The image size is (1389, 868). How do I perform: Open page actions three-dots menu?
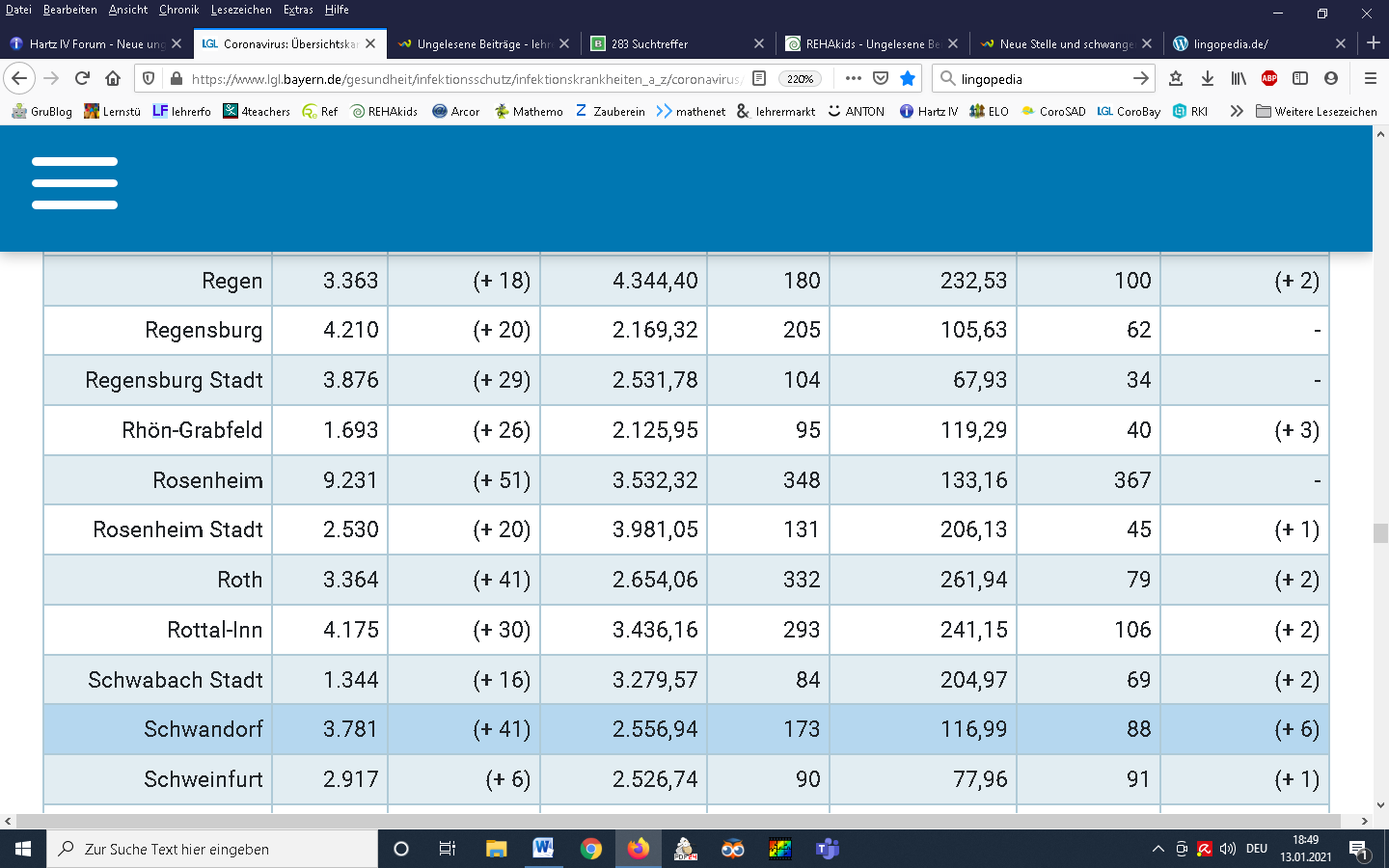[853, 78]
